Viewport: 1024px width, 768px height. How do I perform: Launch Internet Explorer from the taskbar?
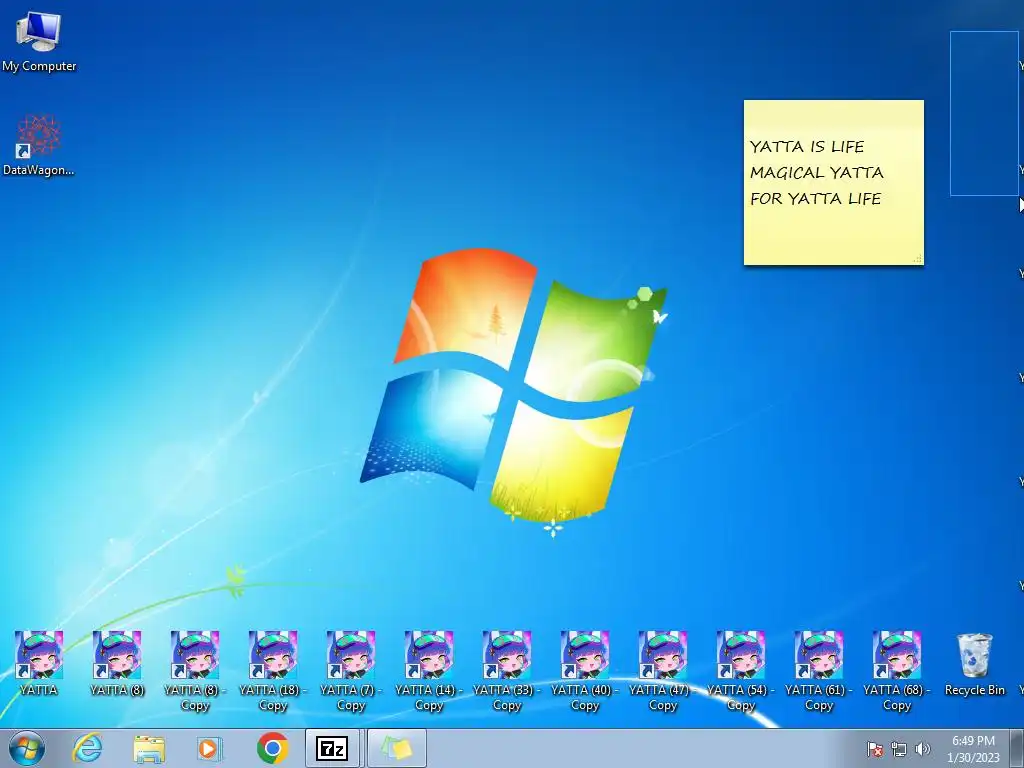point(88,748)
